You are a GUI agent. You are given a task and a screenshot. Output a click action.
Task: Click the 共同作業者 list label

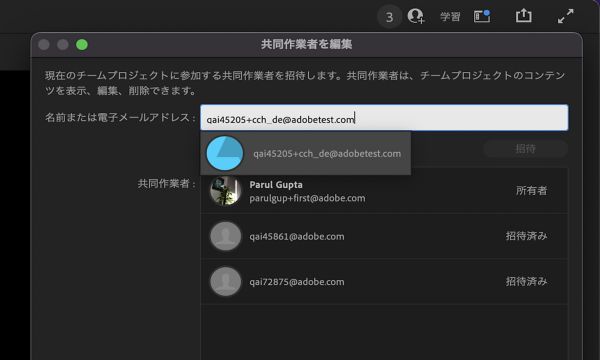167,184
